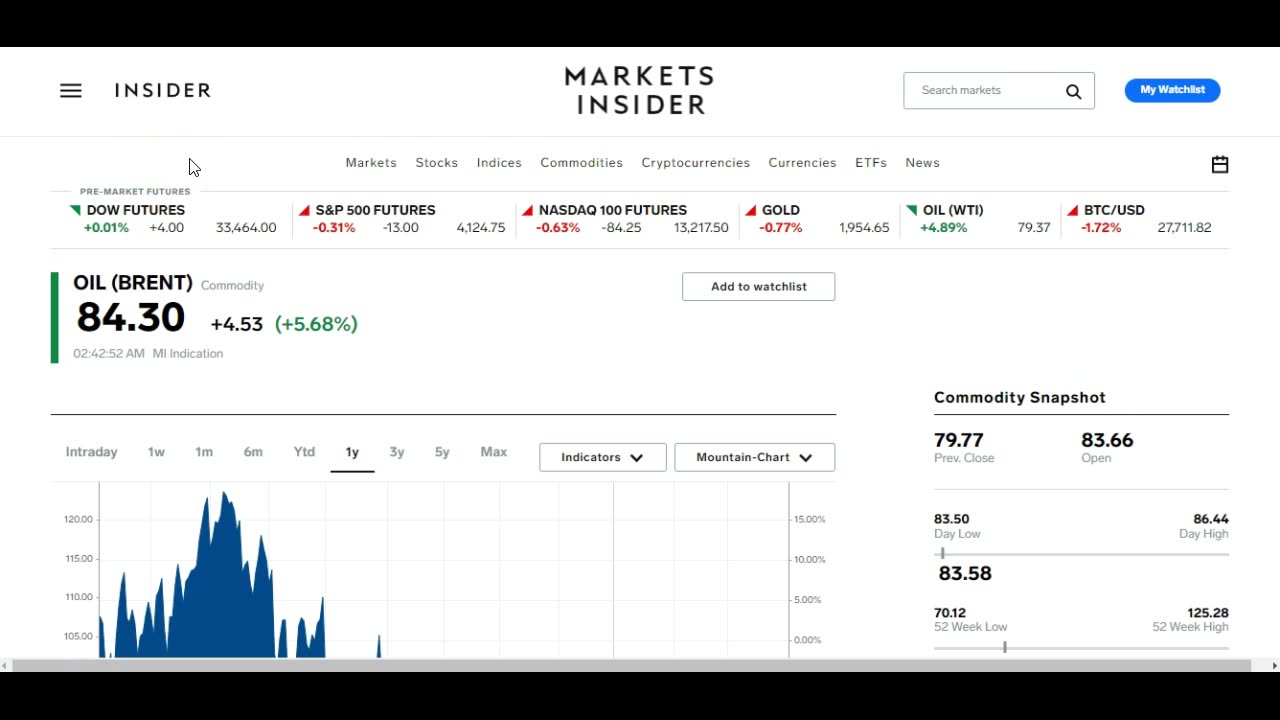Click the 52 Week range slider marker

(1004, 647)
